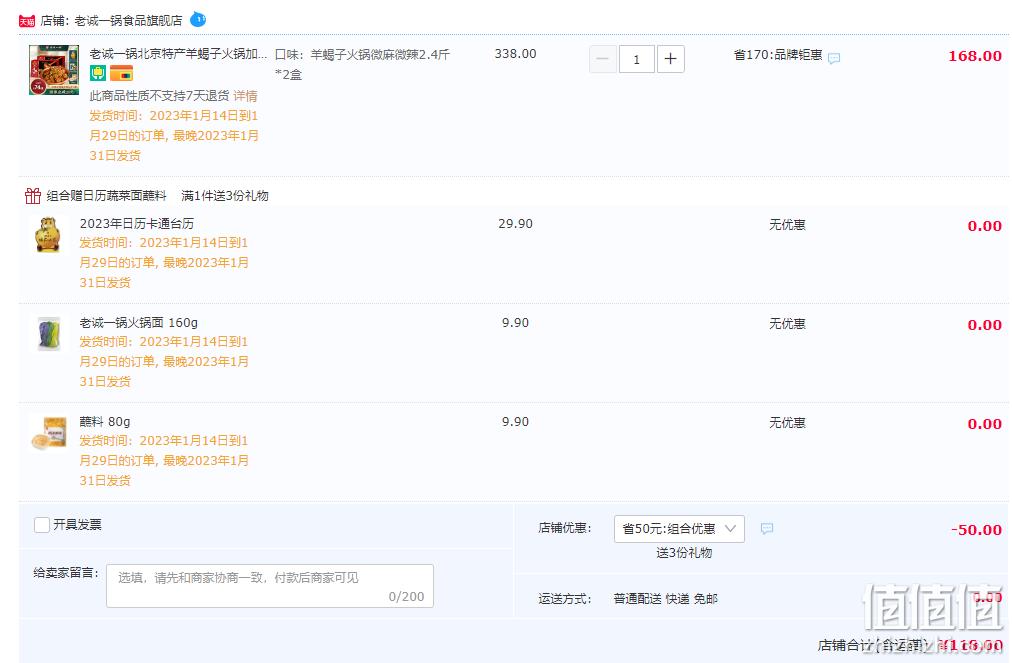Open the 老诚一锅北京特产羊蝎子火锅 product title link
1012x663 pixels.
click(x=178, y=54)
